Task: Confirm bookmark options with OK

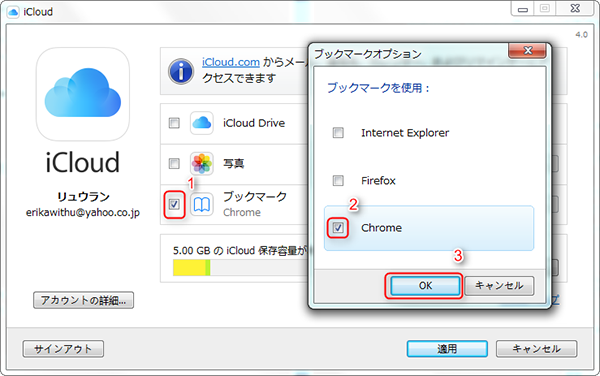Action: [425, 285]
